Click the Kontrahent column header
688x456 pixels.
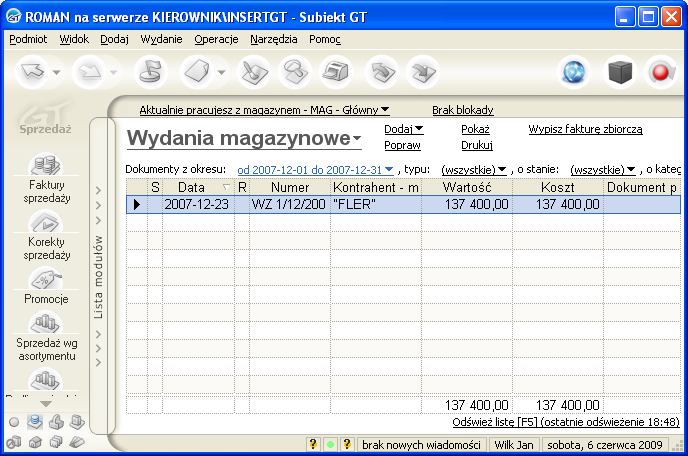(x=376, y=187)
